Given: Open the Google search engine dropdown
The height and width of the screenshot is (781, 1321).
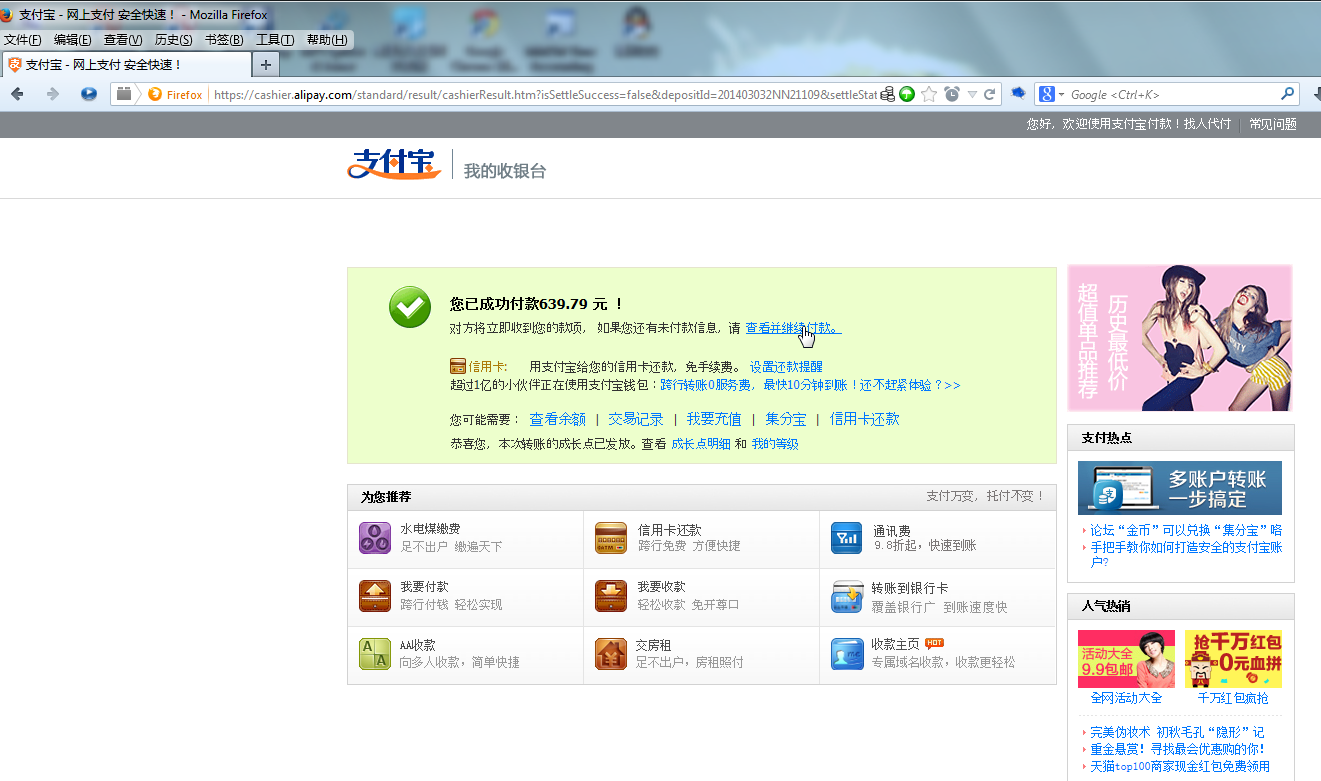Looking at the screenshot, I should (x=1051, y=94).
